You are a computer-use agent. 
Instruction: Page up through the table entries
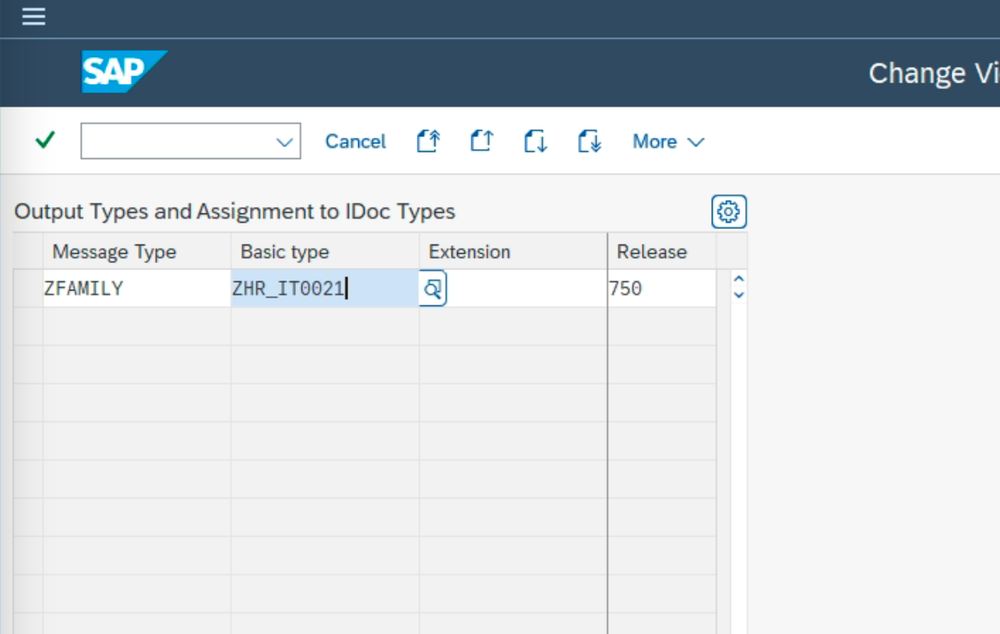pos(481,141)
